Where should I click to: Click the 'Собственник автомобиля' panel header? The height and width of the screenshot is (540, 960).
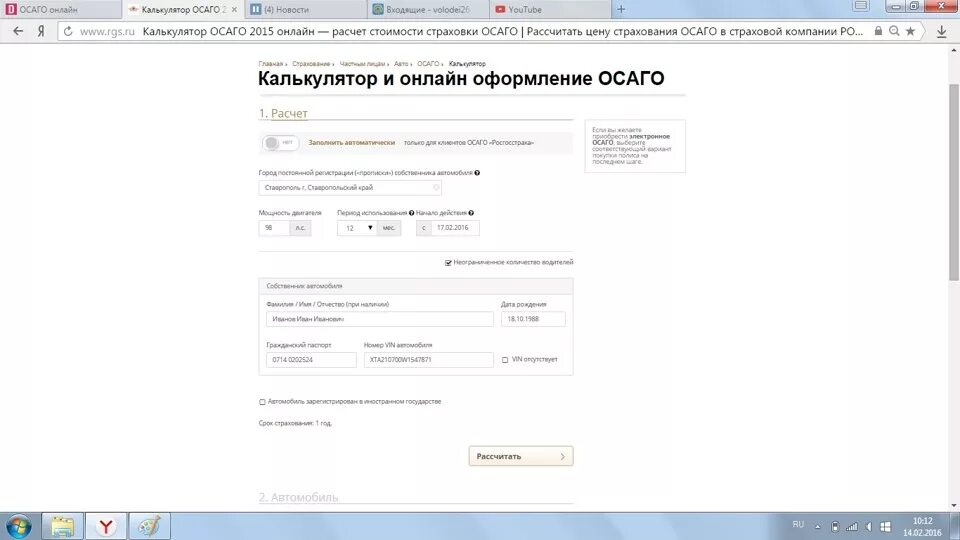tap(416, 286)
